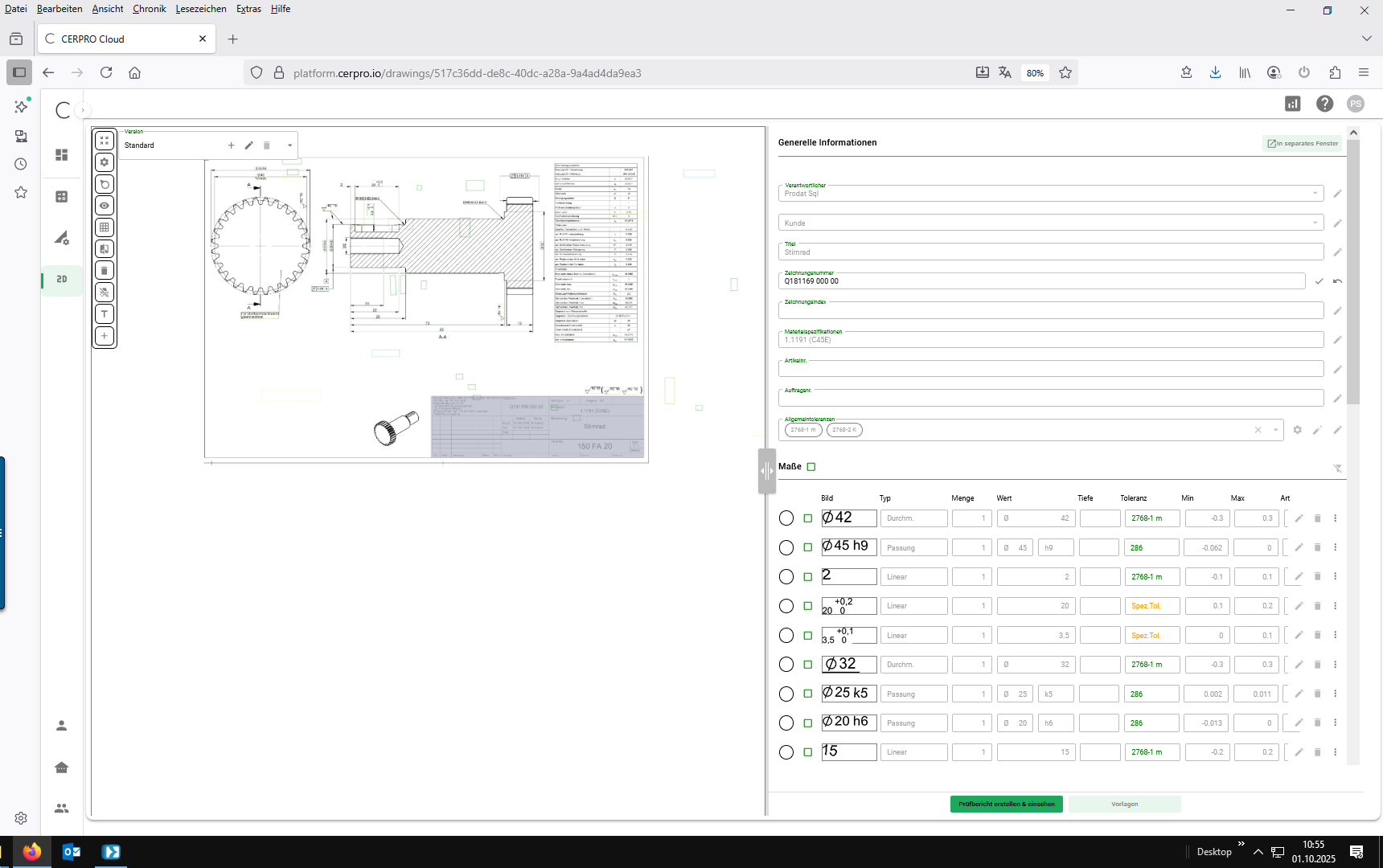Click the Vorlagen button
The image size is (1383, 868).
[1124, 804]
